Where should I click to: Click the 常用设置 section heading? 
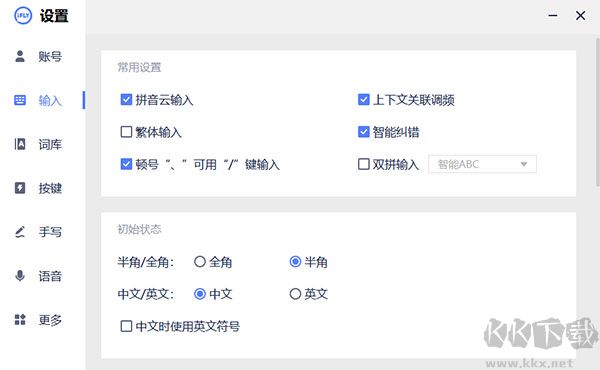pyautogui.click(x=139, y=67)
